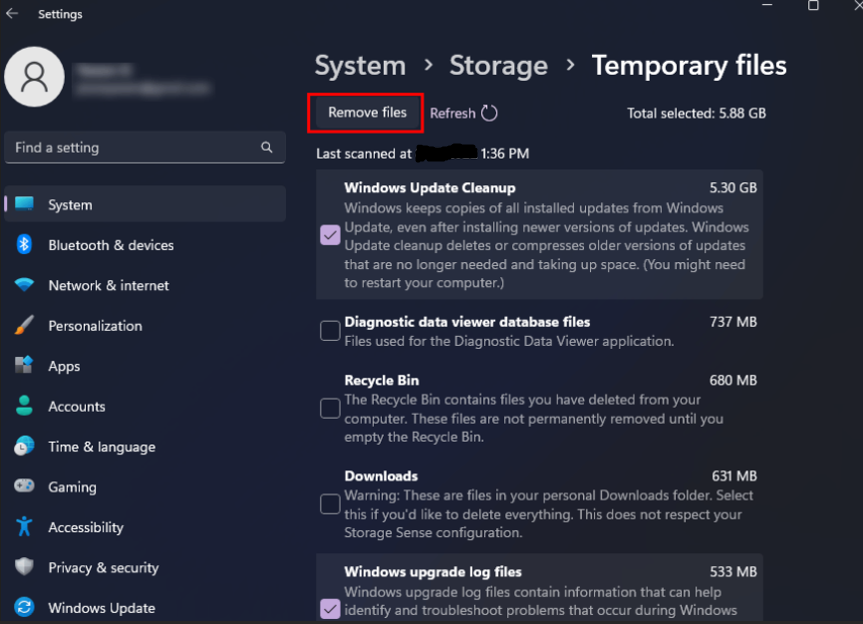Image resolution: width=863 pixels, height=624 pixels.
Task: Click the Downloads title text
Action: pos(381,476)
